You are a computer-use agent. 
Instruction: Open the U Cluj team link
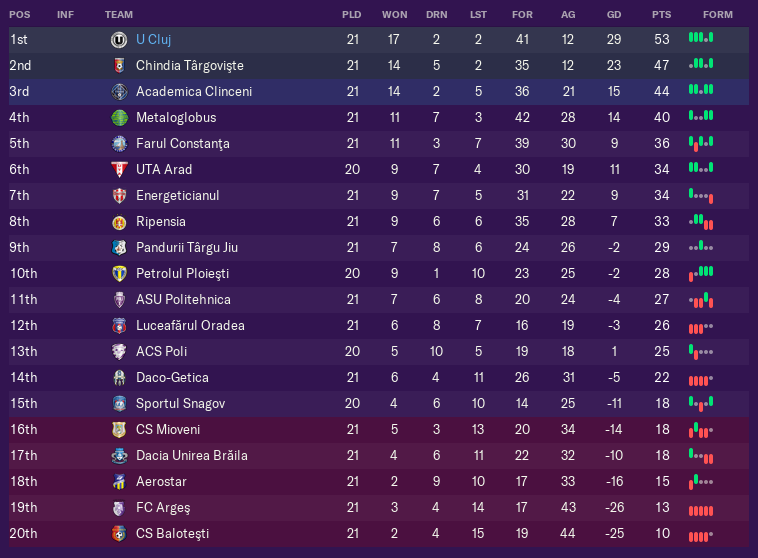[x=153, y=40]
